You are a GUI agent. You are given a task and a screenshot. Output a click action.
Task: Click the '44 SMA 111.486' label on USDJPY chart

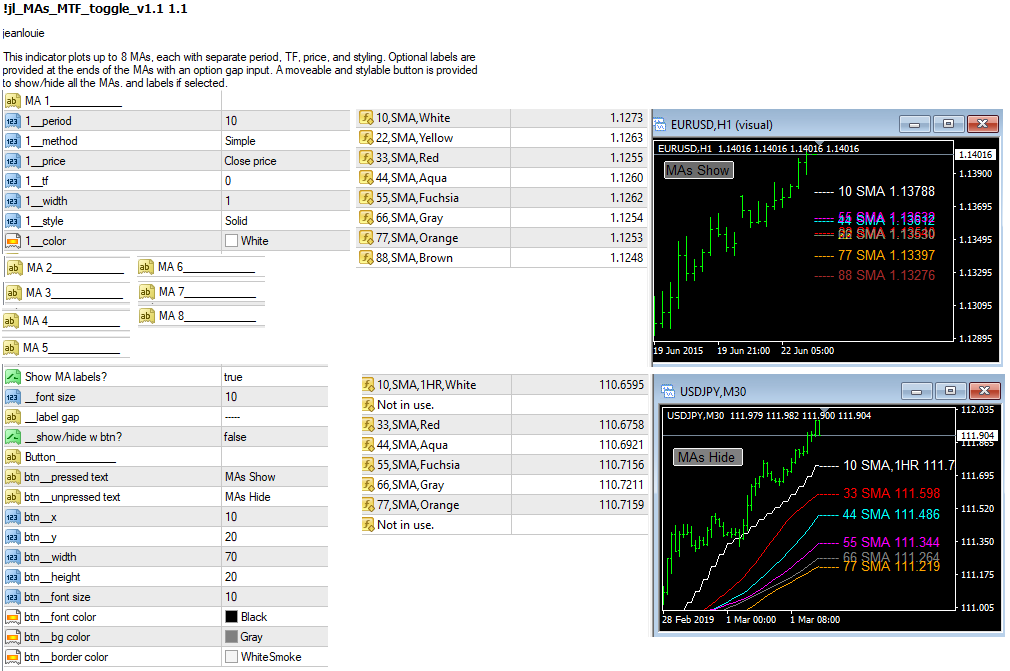pyautogui.click(x=891, y=514)
